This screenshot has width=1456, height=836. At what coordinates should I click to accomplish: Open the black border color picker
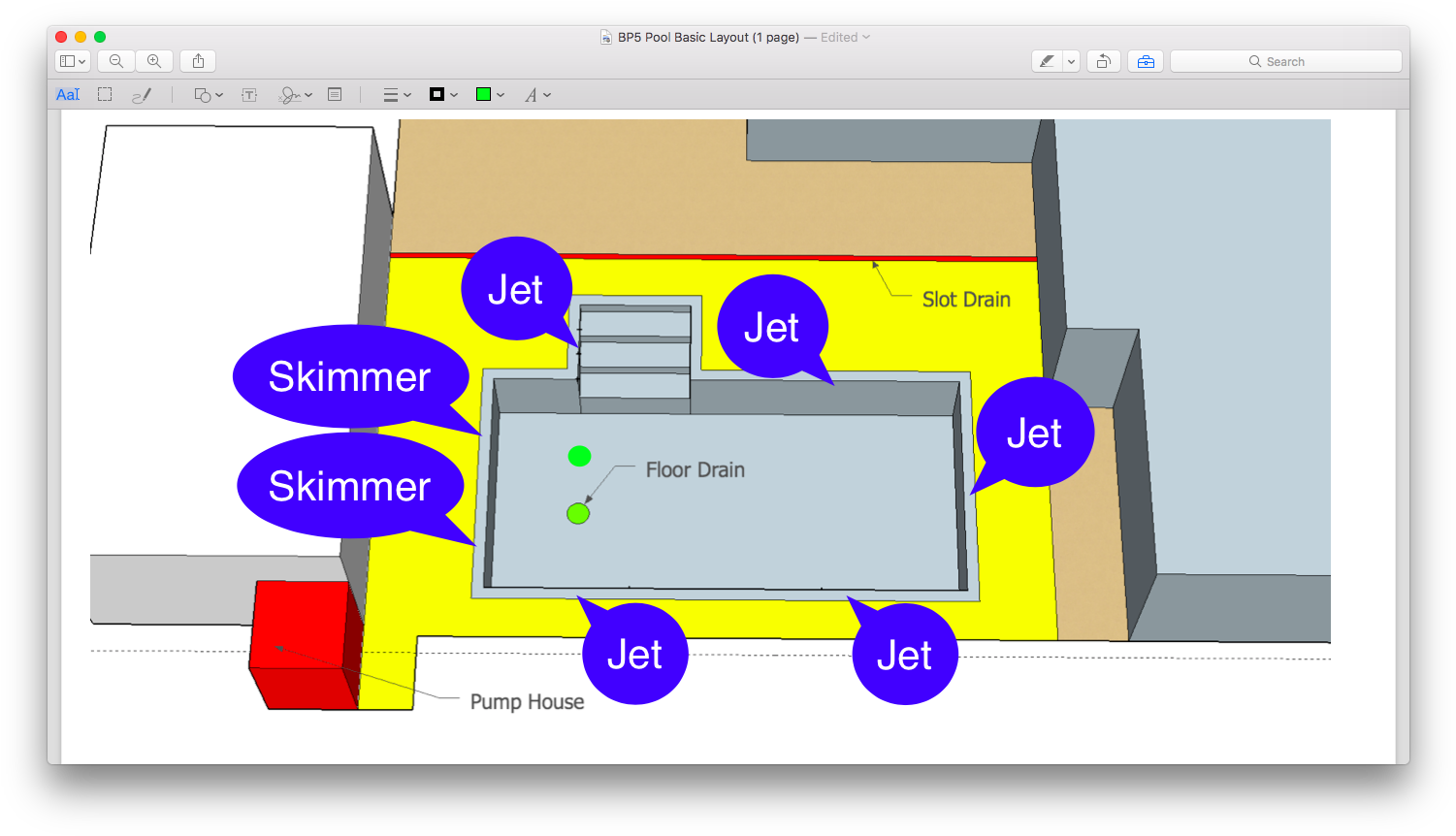click(442, 95)
